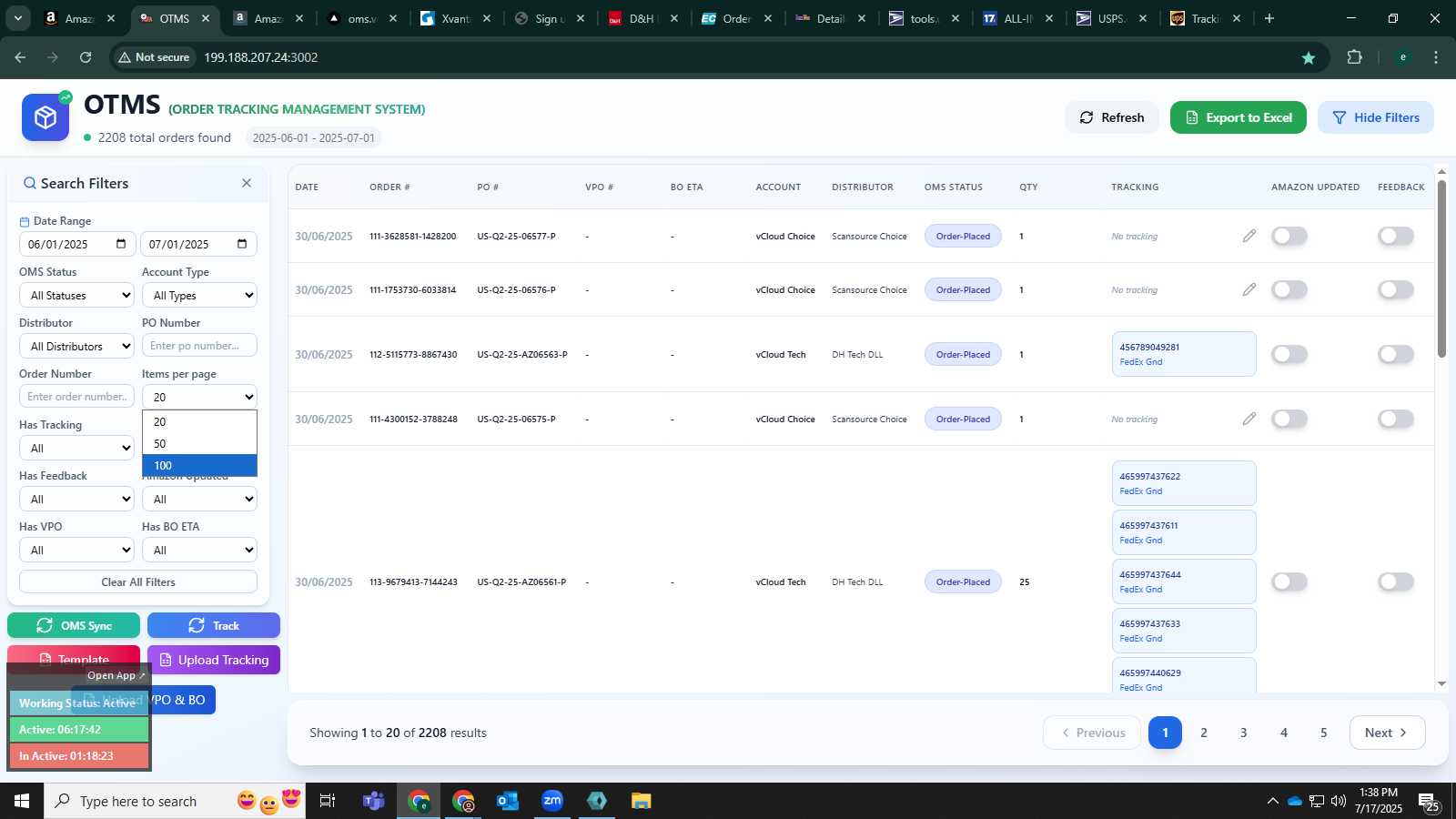Toggle Feedback for order 112-5115773-8867430
The height and width of the screenshot is (819, 1456).
tap(1396, 354)
